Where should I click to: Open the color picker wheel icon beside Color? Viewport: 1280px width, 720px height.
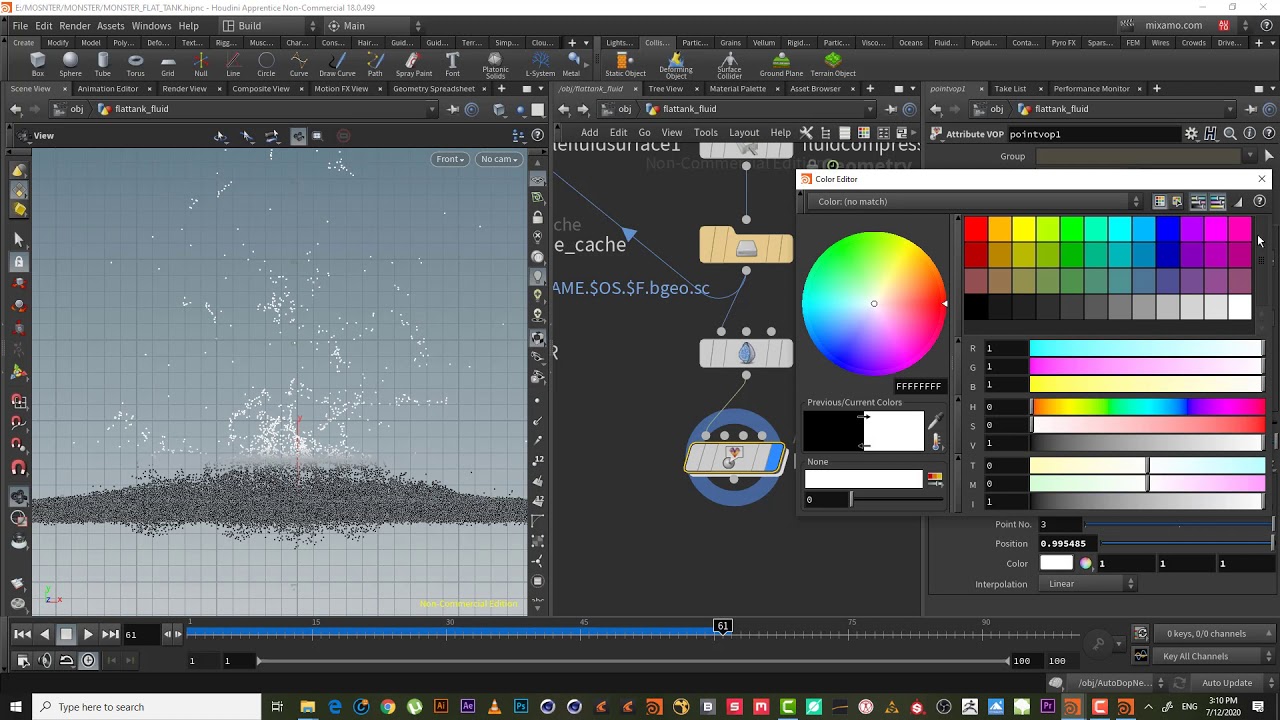(1086, 564)
